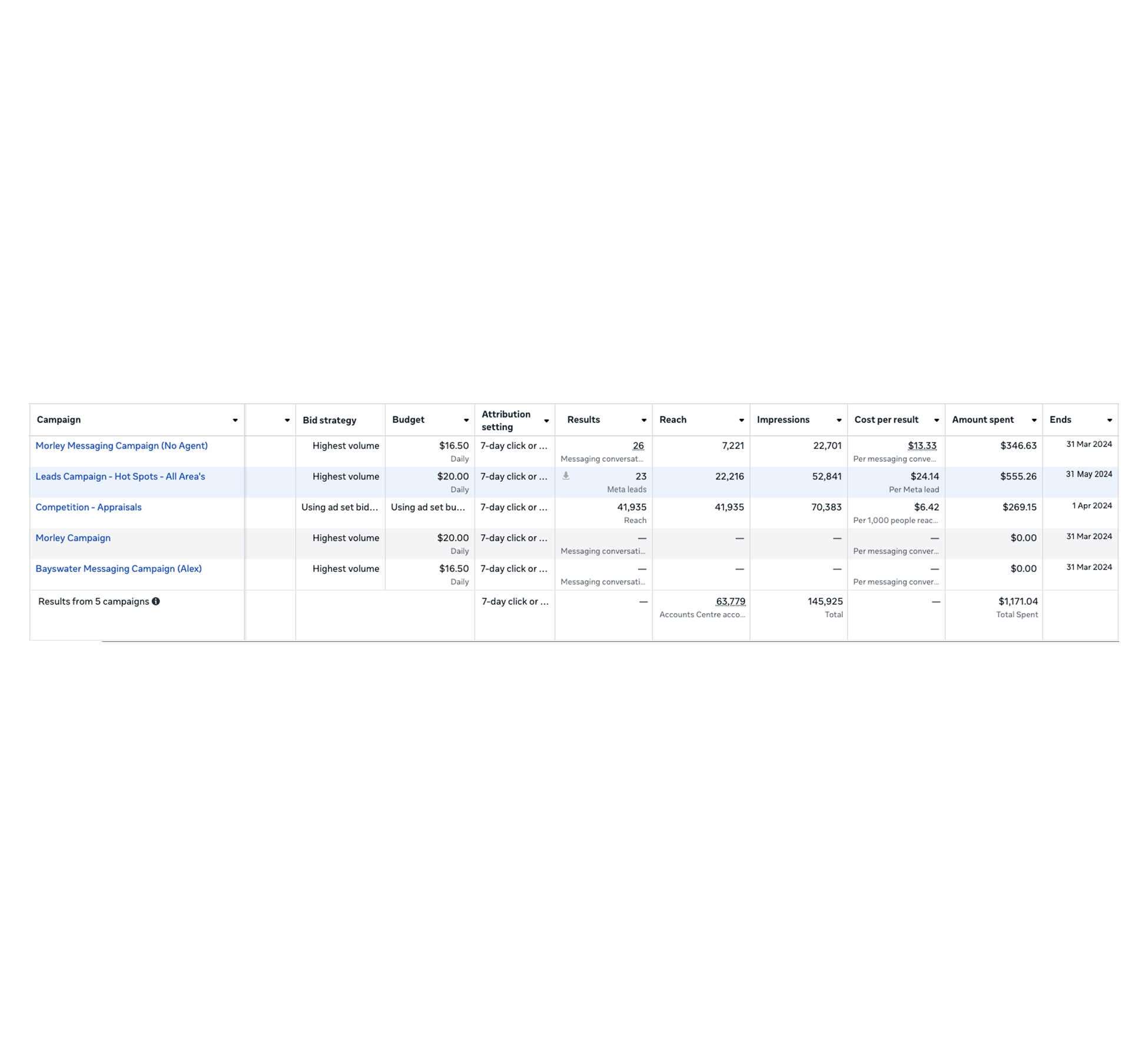1148x1046 pixels.
Task: Open Morley Messaging Campaign (No Agent) link
Action: (121, 446)
